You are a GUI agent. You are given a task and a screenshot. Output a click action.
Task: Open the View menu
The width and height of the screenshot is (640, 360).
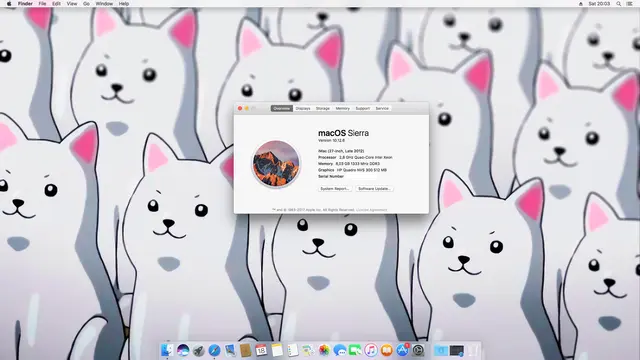[72, 4]
